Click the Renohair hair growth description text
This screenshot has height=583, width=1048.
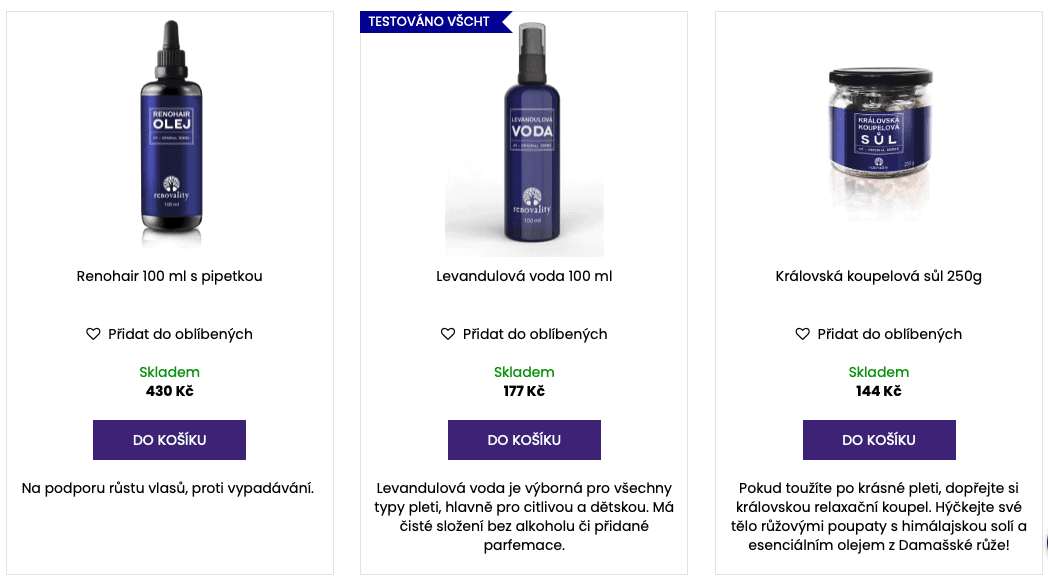[x=169, y=488]
